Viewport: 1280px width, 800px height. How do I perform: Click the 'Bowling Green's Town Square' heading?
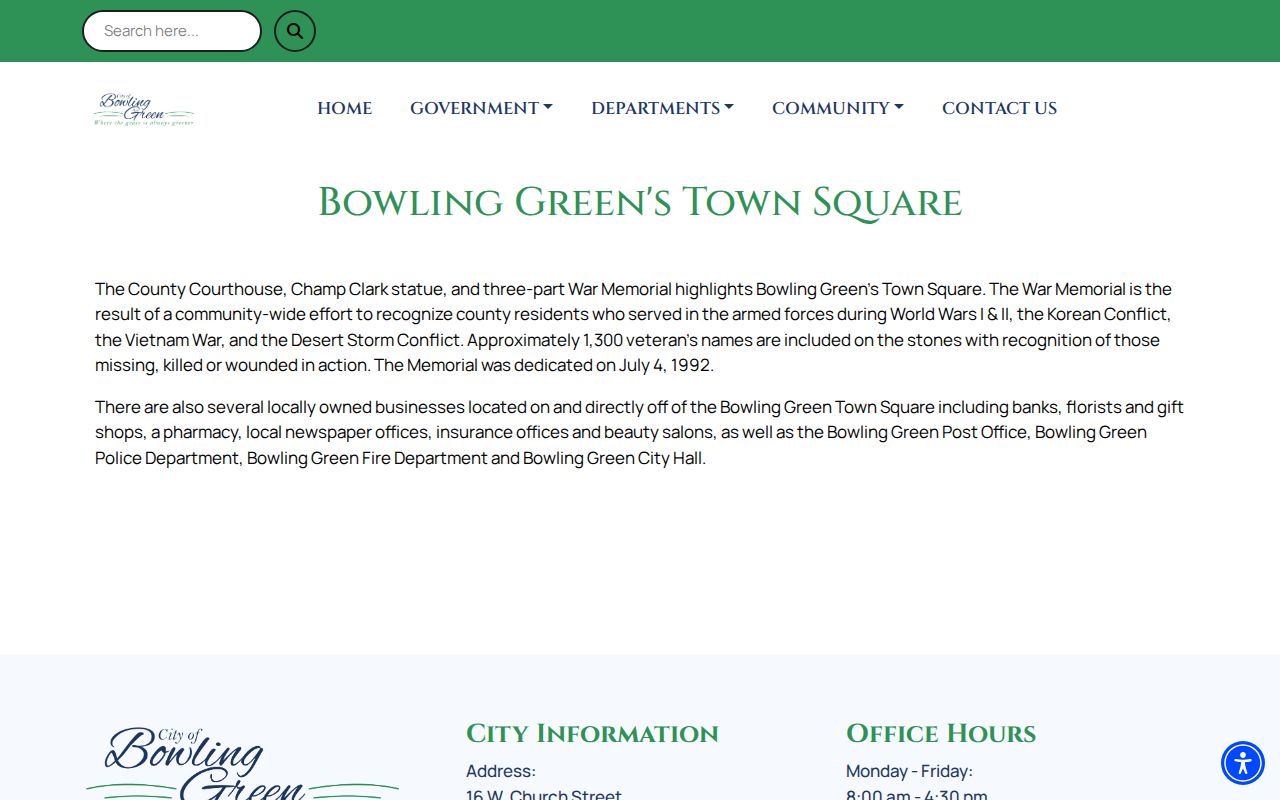click(640, 202)
